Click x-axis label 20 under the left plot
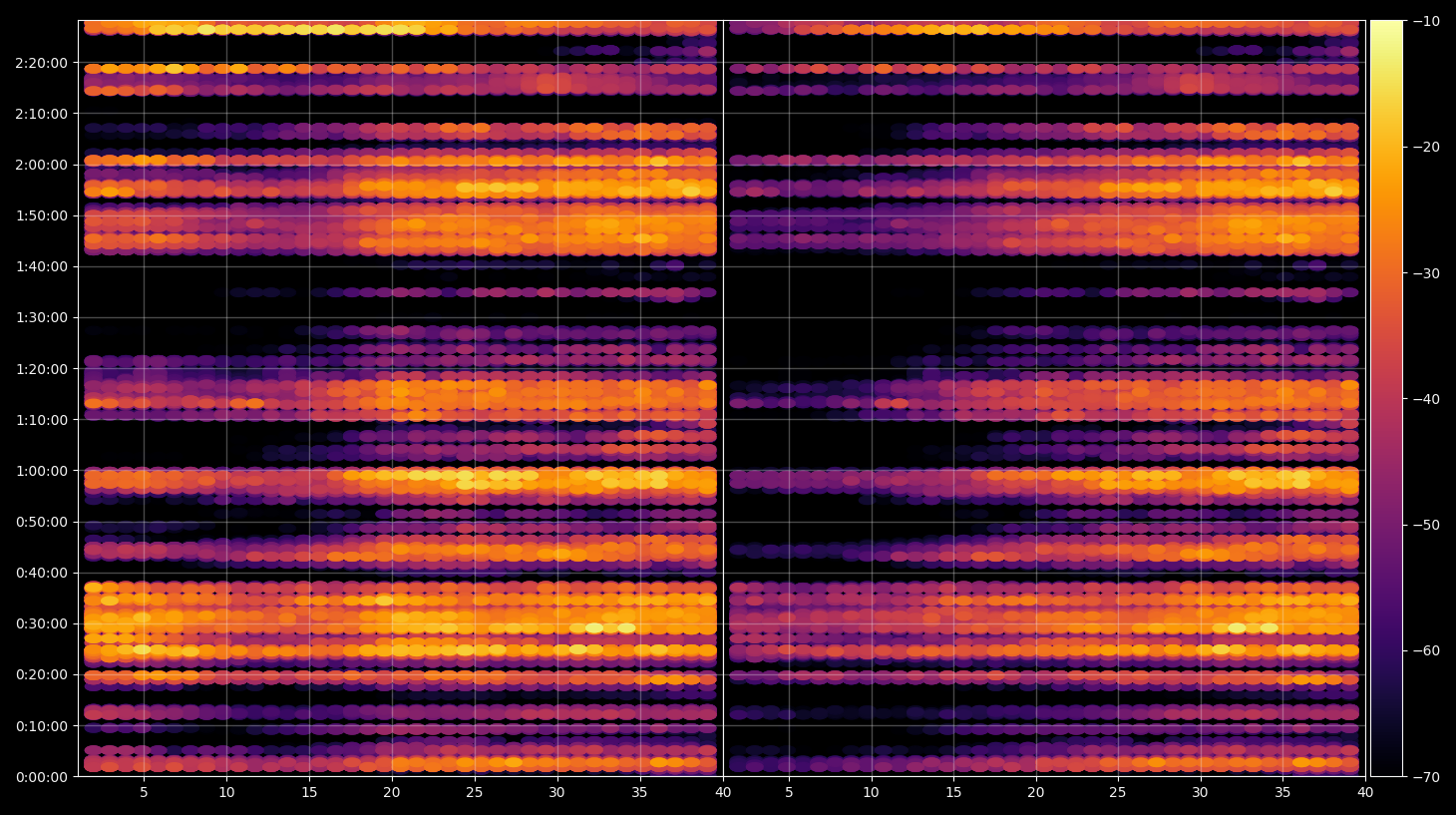 click(x=392, y=793)
